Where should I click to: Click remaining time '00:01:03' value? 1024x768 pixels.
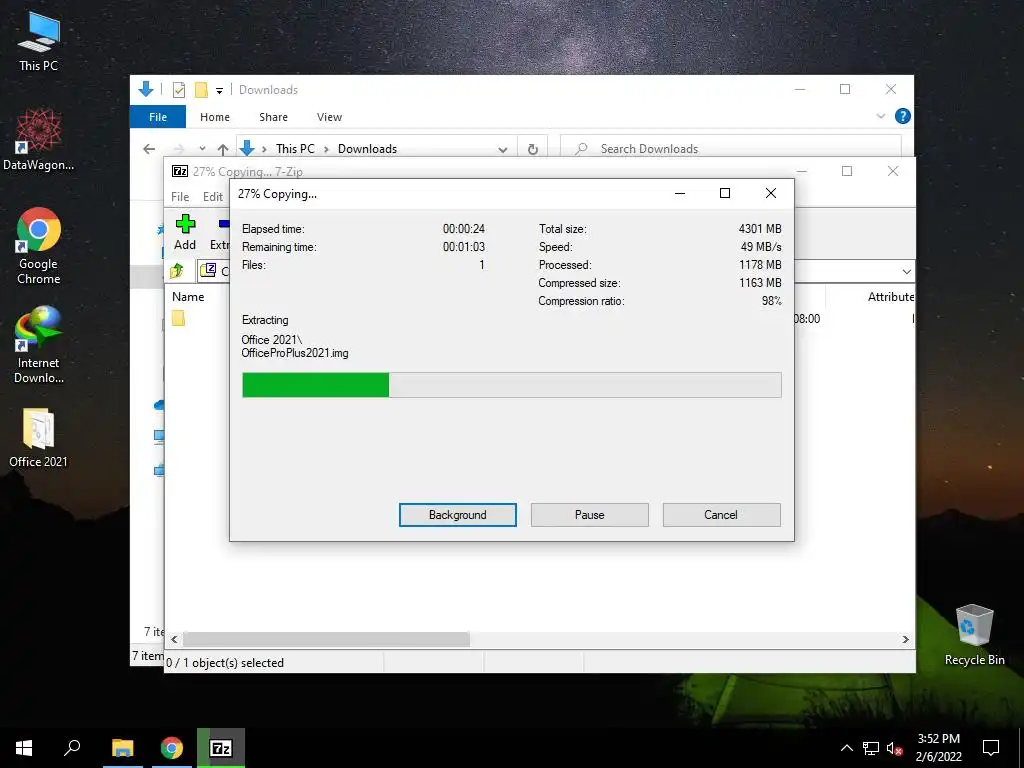tap(464, 247)
